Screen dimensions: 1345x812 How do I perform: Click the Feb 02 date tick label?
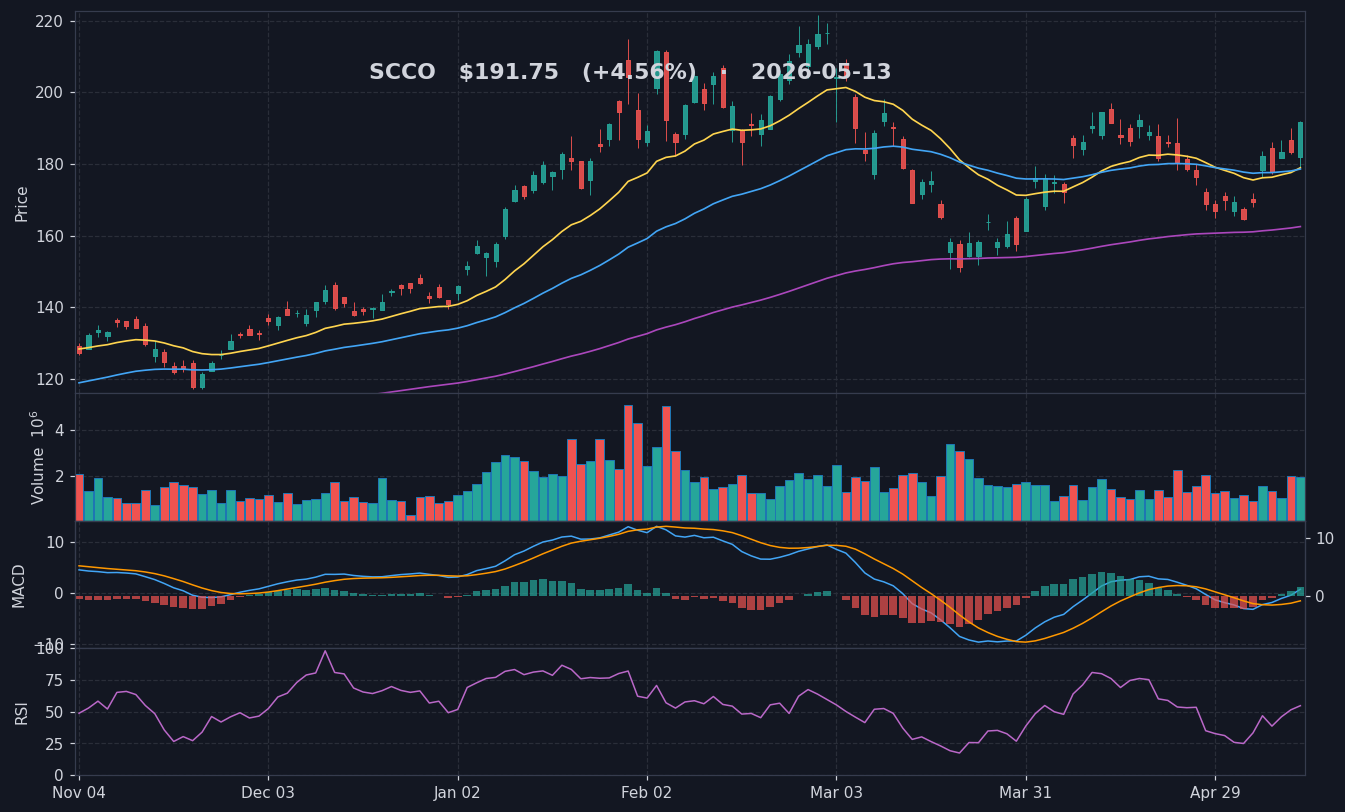(x=647, y=793)
